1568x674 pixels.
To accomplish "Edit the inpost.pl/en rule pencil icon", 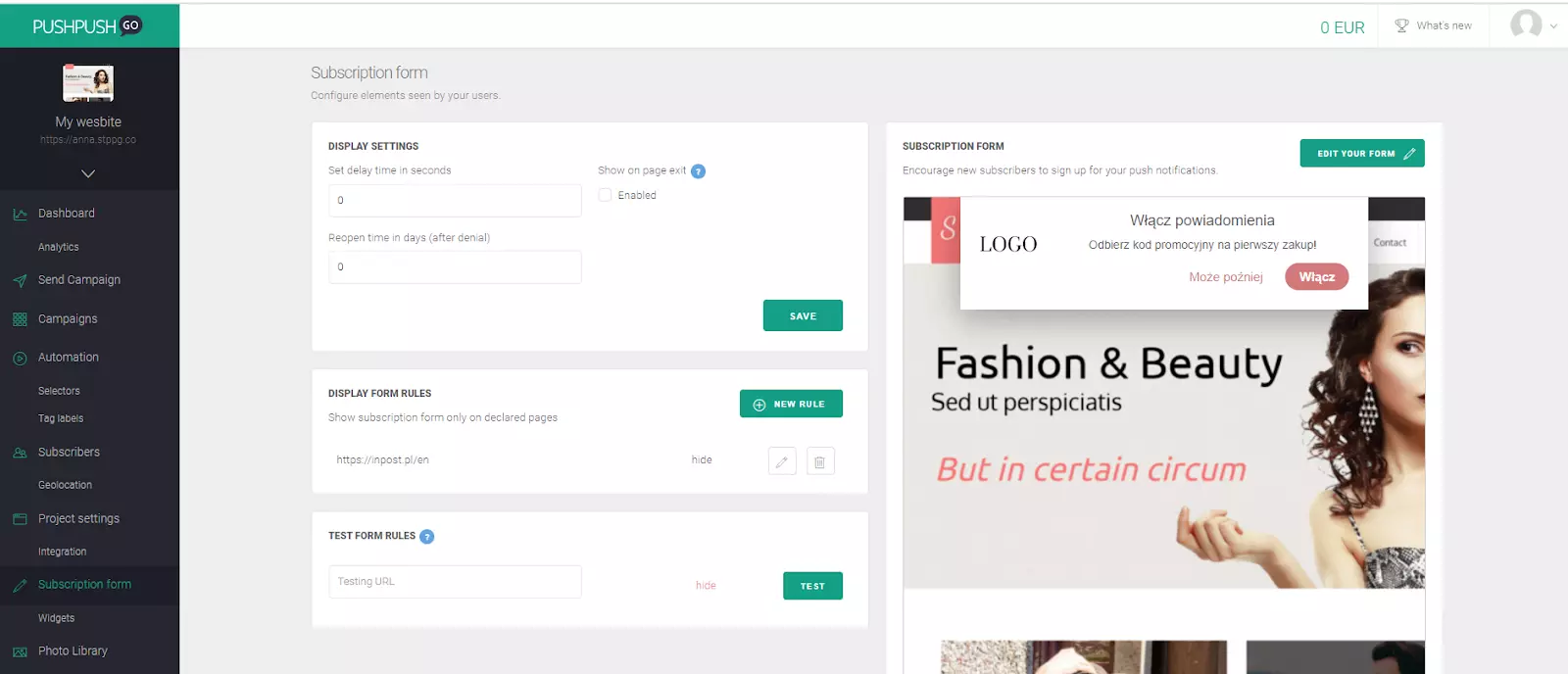I will pos(782,461).
